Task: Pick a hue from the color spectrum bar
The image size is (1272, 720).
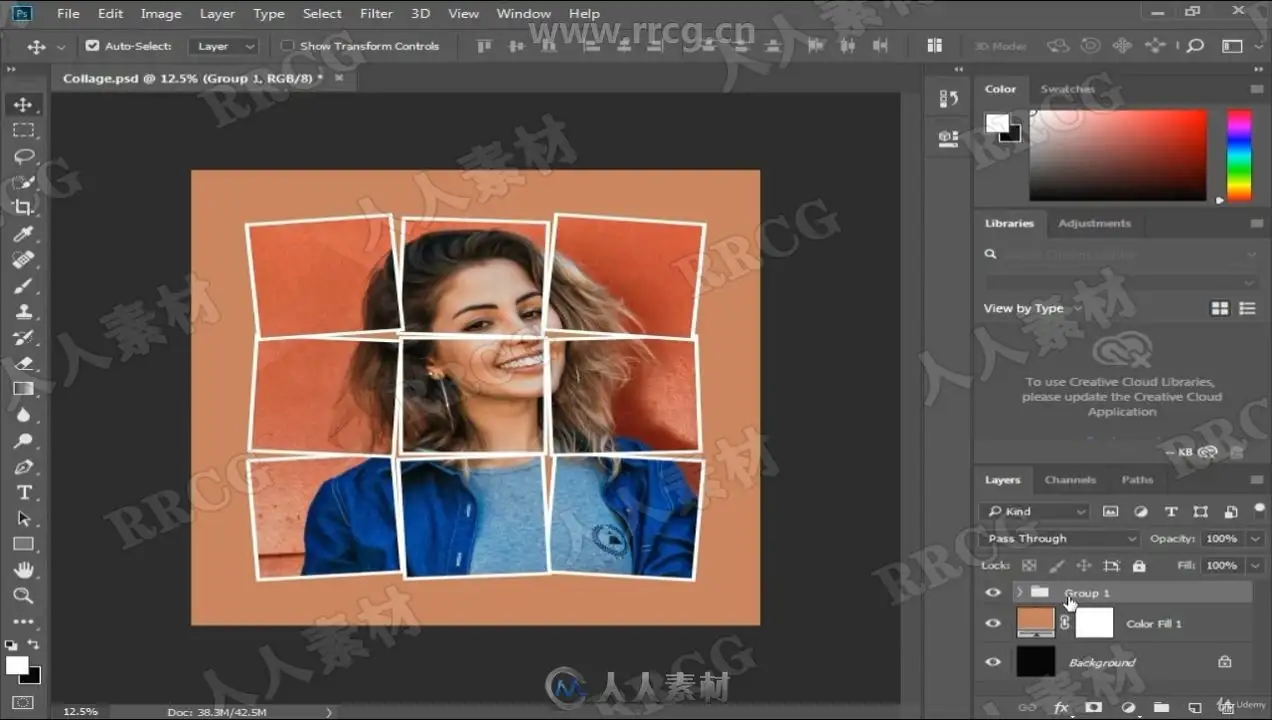Action: coord(1239,155)
